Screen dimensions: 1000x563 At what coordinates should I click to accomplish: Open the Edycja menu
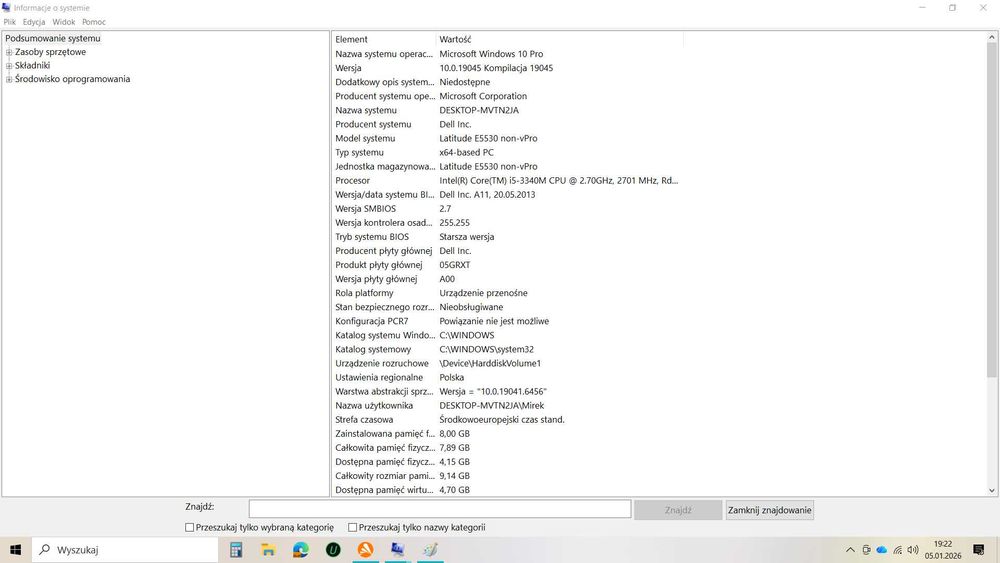(34, 22)
